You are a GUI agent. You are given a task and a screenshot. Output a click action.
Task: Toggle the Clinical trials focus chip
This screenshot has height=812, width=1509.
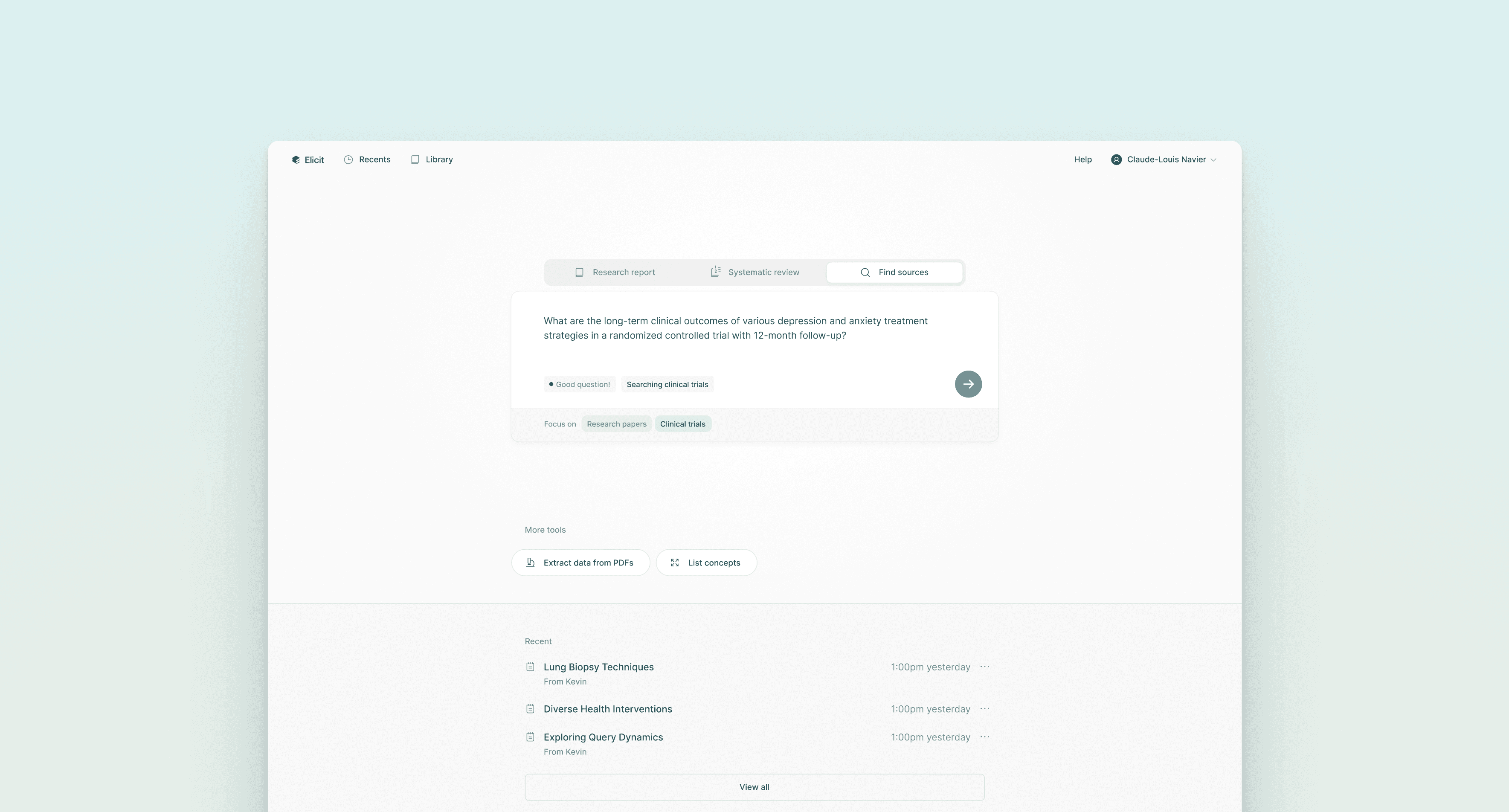pos(682,423)
